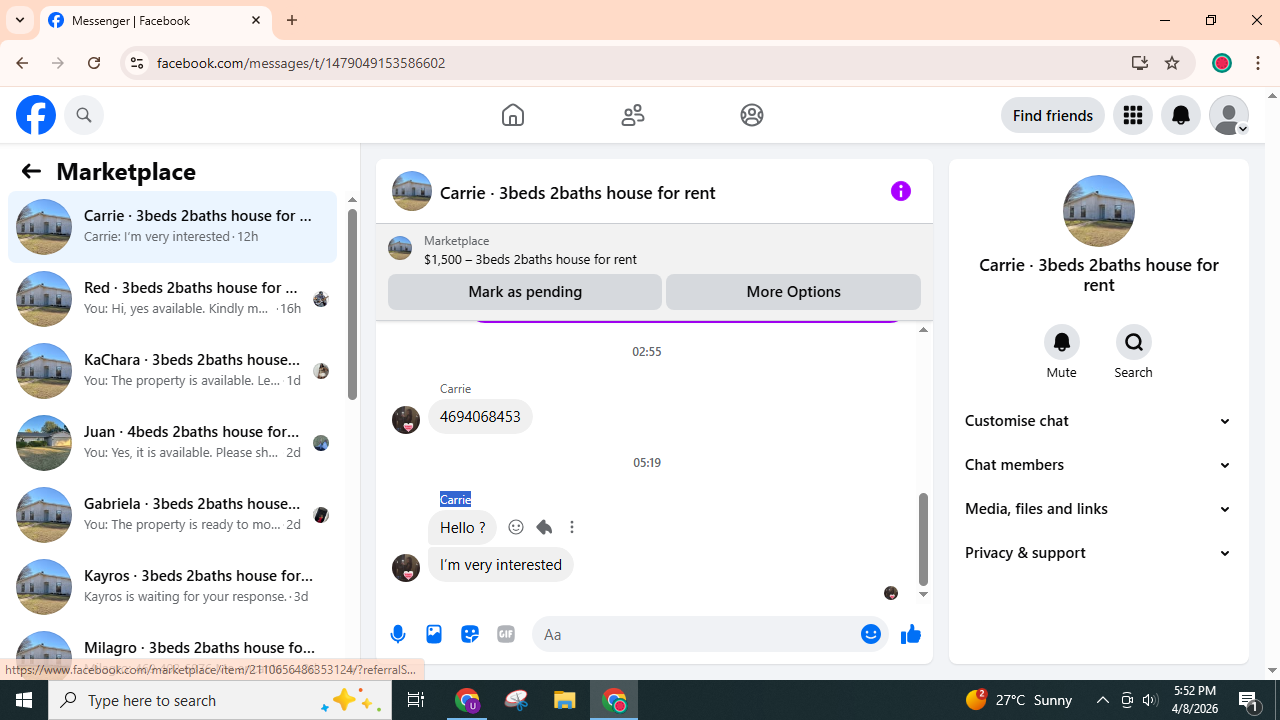Open the KaChara conversation
This screenshot has height=720, width=1280.
point(172,371)
